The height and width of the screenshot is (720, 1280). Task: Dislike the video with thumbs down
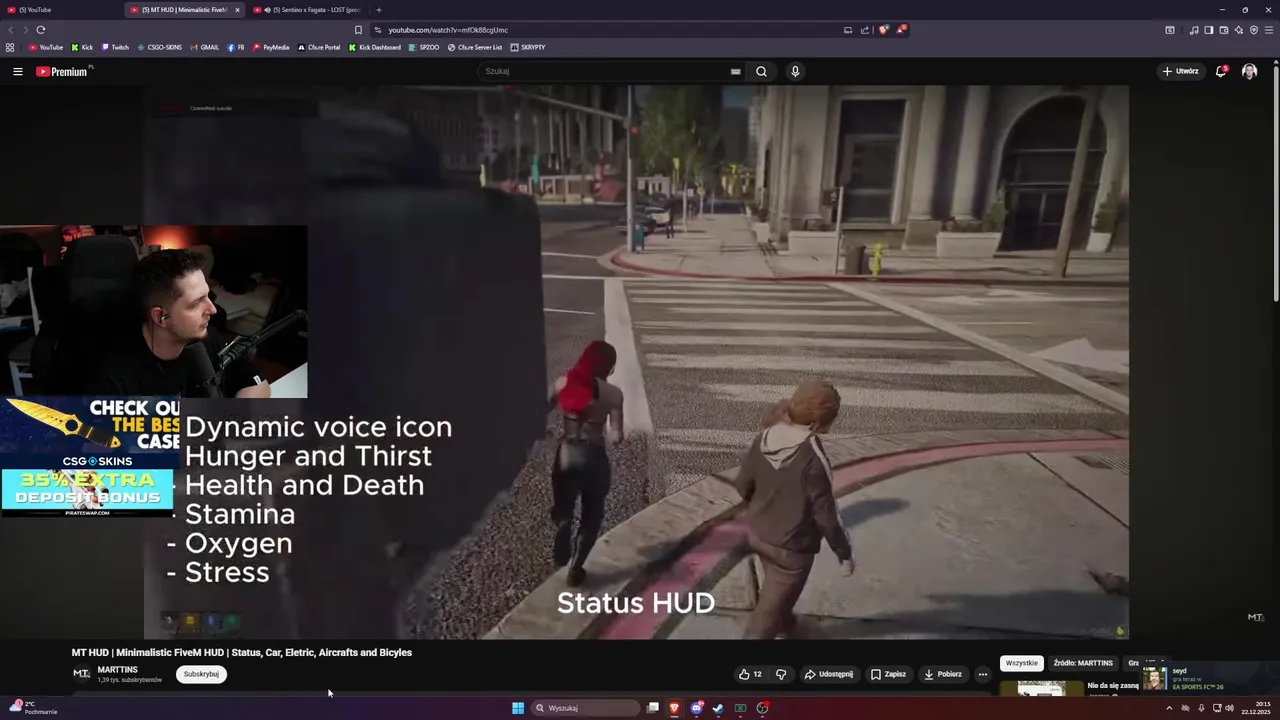pos(781,674)
